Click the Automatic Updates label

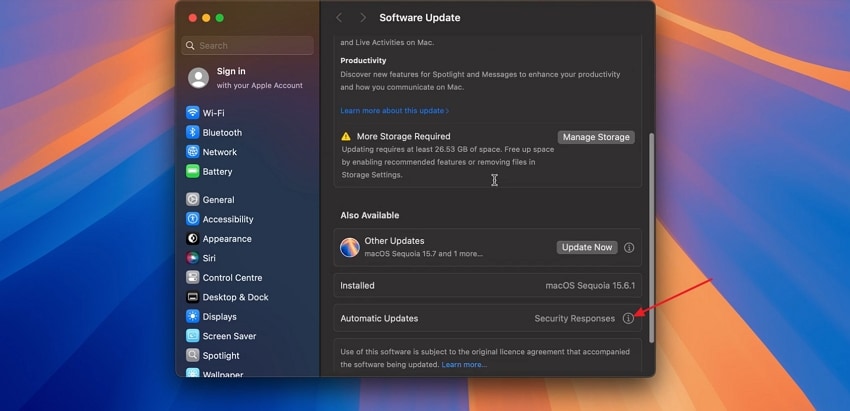pos(379,318)
